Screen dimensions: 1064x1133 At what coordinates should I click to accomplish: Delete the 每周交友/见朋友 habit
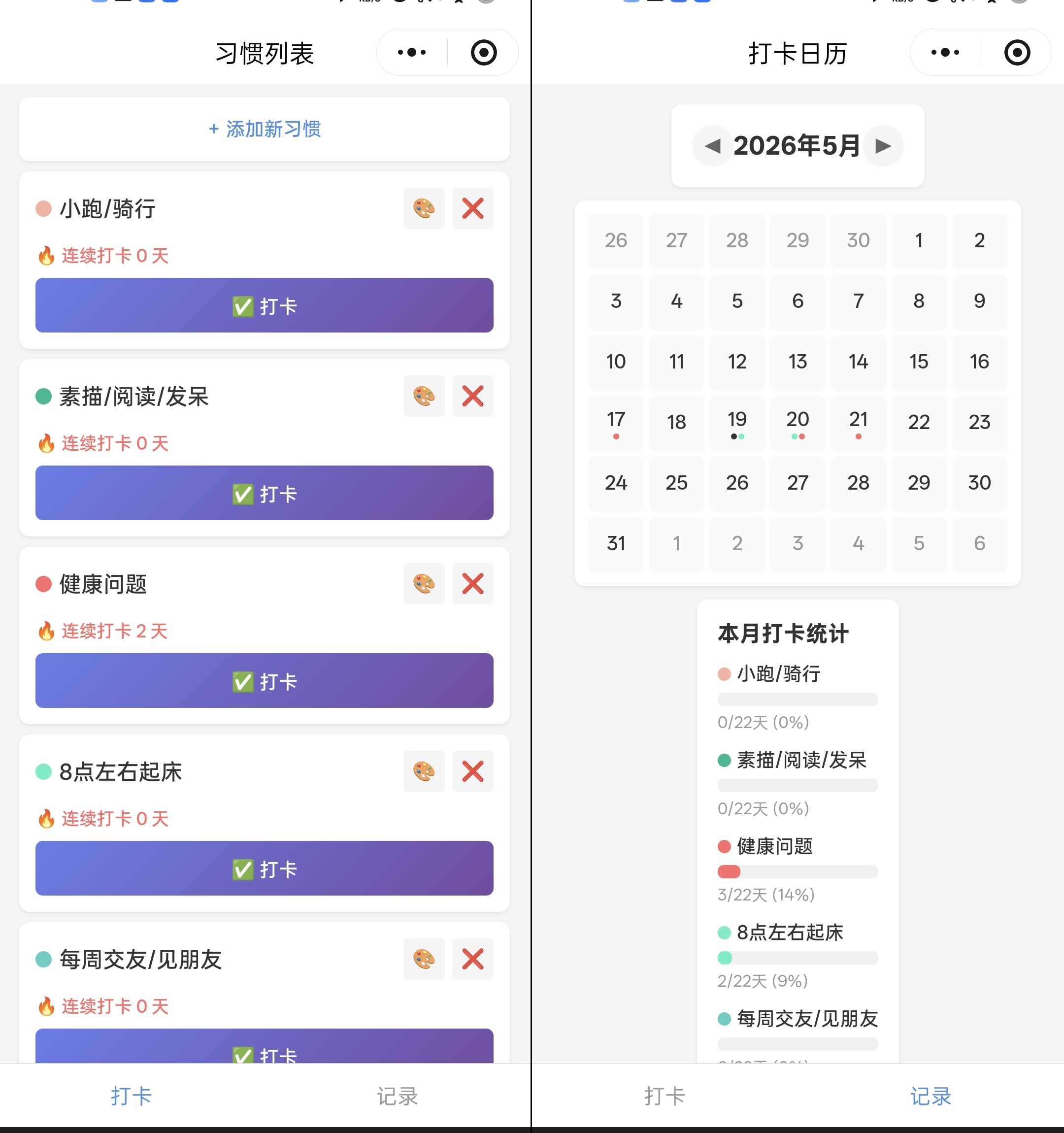coord(472,959)
